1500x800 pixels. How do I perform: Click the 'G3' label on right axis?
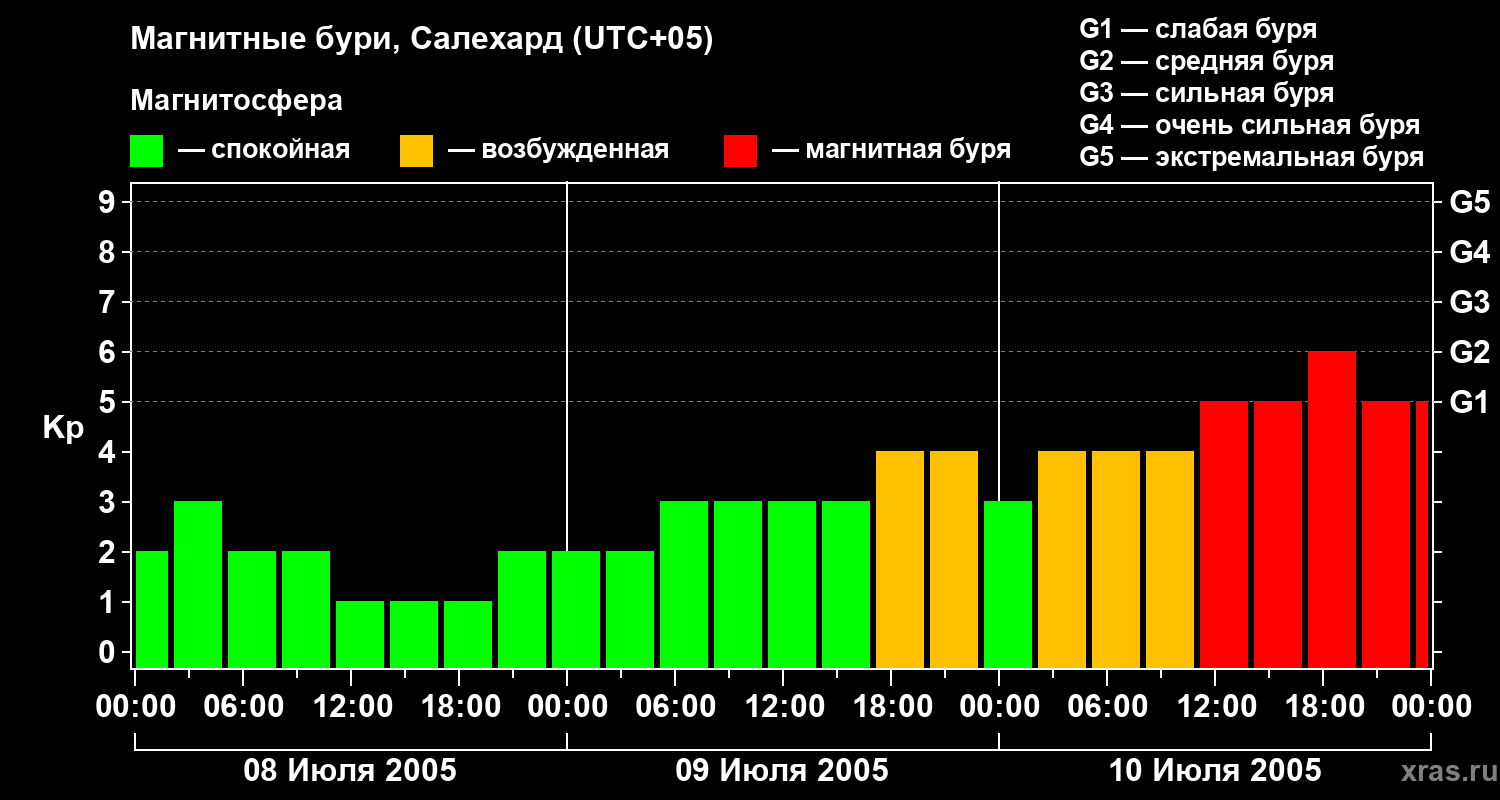(1470, 302)
